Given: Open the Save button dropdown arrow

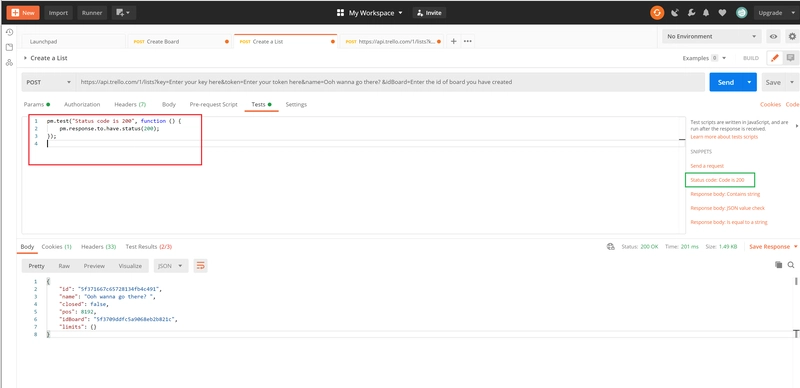Looking at the screenshot, I should point(791,82).
